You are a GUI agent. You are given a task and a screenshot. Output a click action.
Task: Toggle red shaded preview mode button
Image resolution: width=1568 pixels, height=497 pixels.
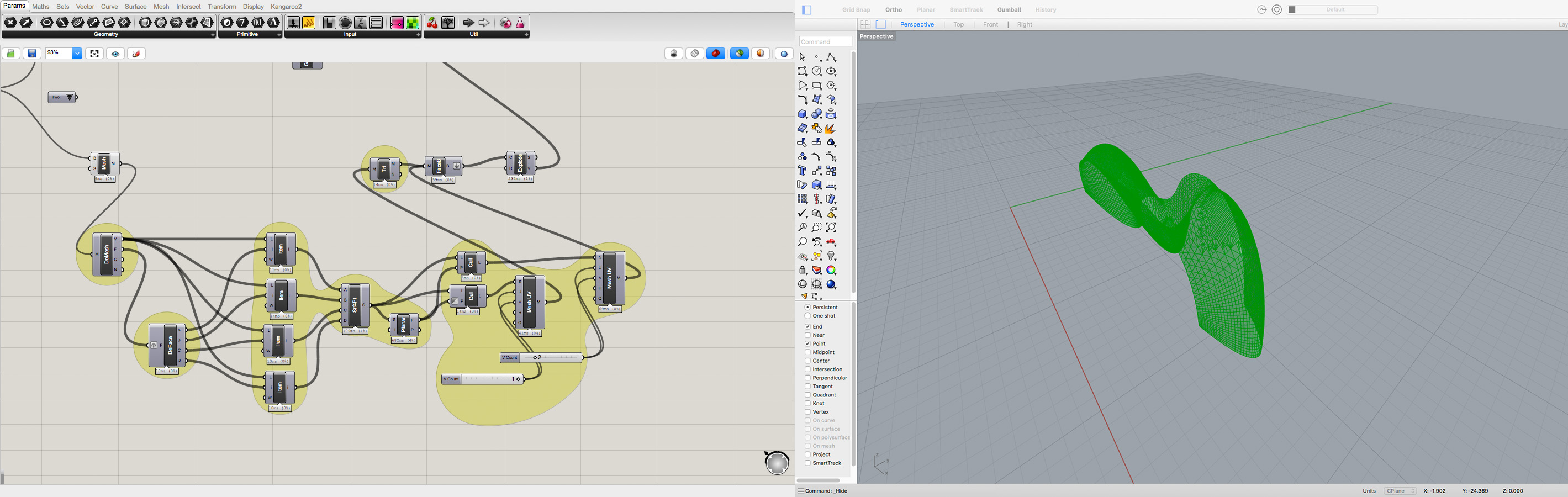point(716,54)
